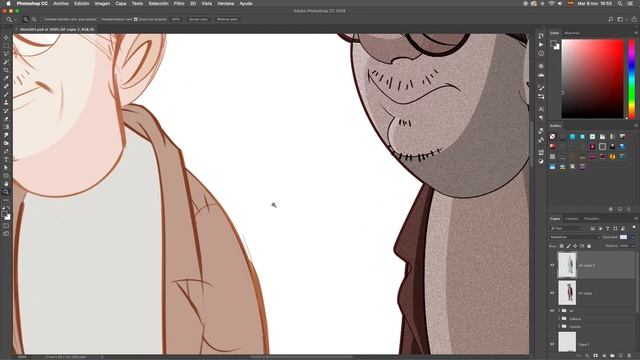Viewport: 640px width, 360px height.
Task: Open the Opacidad slider dropdown arrow
Action: click(x=633, y=237)
